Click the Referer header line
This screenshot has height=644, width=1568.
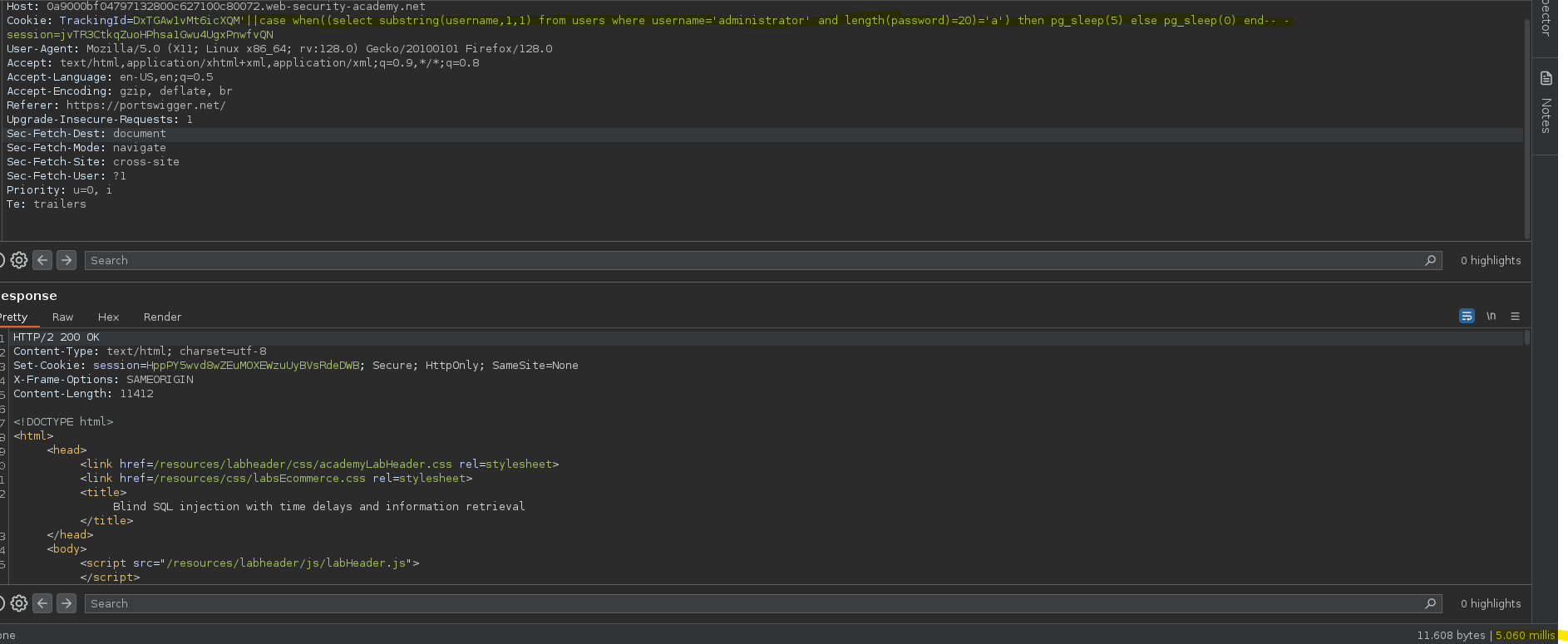116,105
